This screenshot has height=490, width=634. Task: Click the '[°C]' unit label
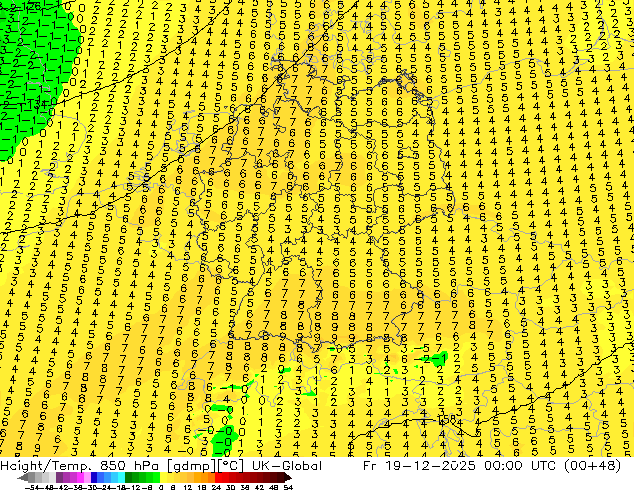coord(231,466)
